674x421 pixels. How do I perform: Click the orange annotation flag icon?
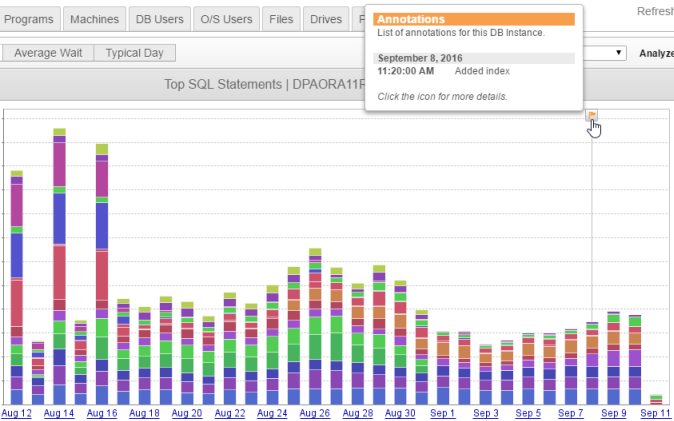(592, 115)
